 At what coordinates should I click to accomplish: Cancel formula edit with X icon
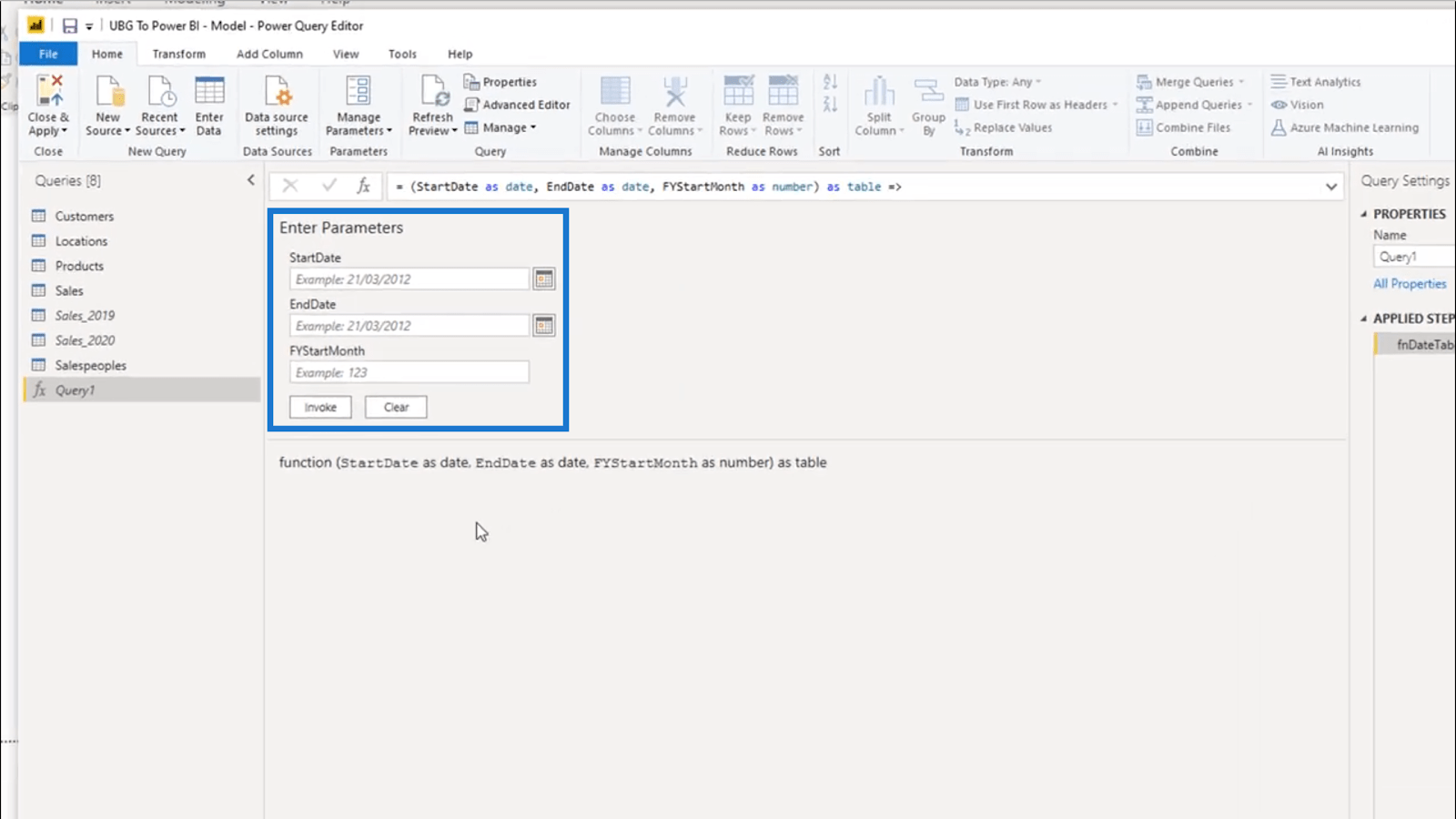[x=290, y=186]
